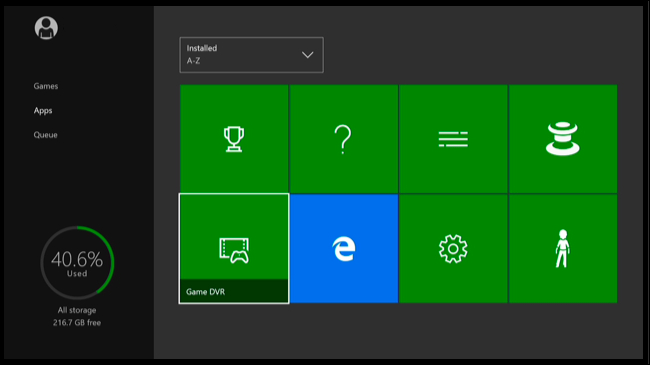Switch to the Games section
The height and width of the screenshot is (365, 650).
click(x=46, y=86)
